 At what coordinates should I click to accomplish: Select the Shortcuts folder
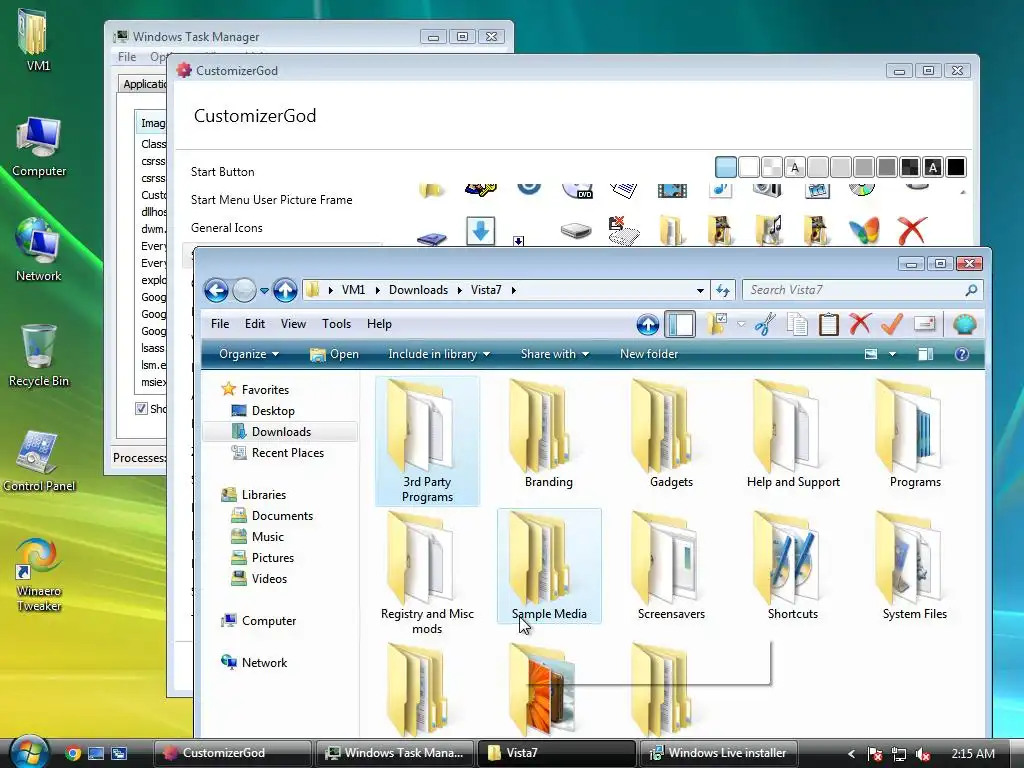click(x=793, y=567)
